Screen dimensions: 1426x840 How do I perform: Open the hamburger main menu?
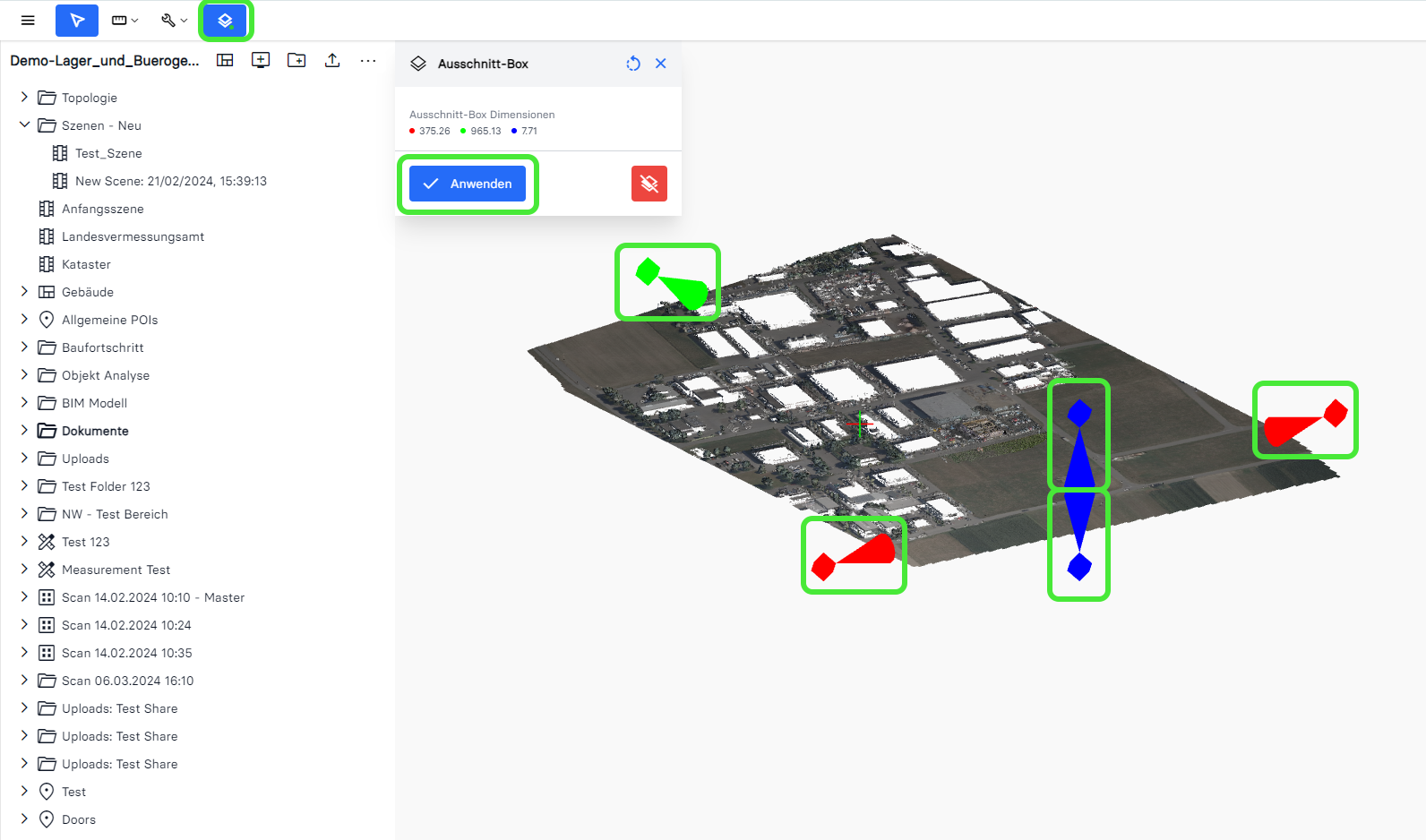[x=28, y=20]
